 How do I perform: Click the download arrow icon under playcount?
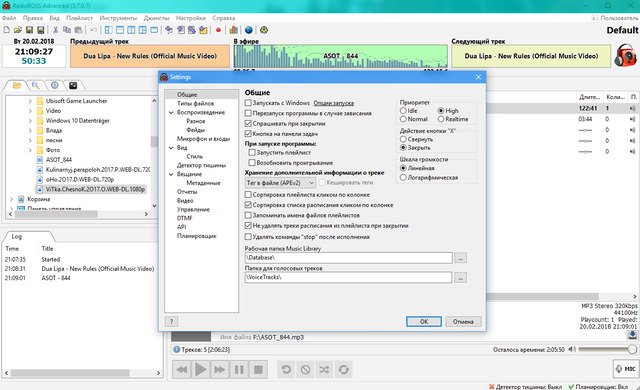[632, 335]
